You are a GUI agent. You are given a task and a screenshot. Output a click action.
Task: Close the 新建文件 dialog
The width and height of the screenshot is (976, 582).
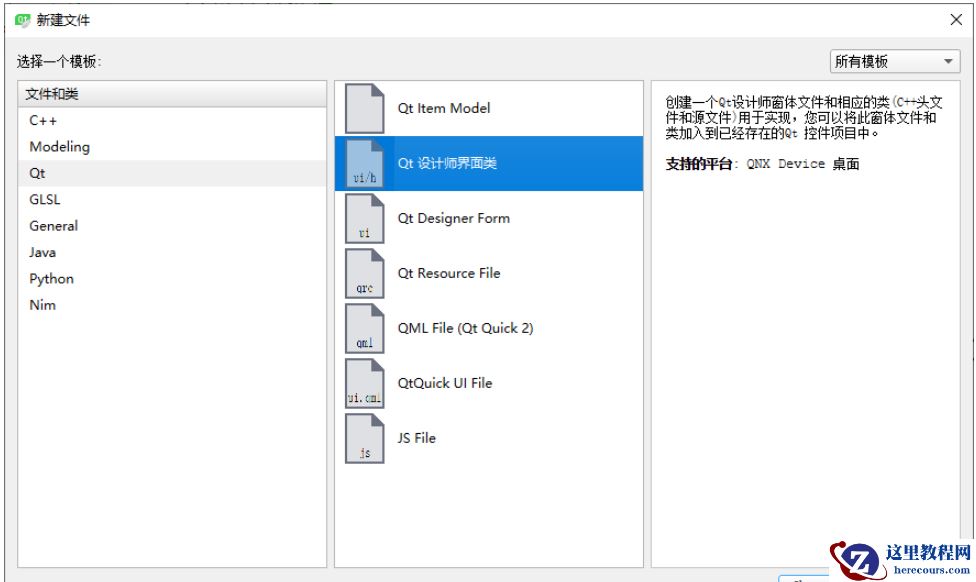[x=956, y=20]
